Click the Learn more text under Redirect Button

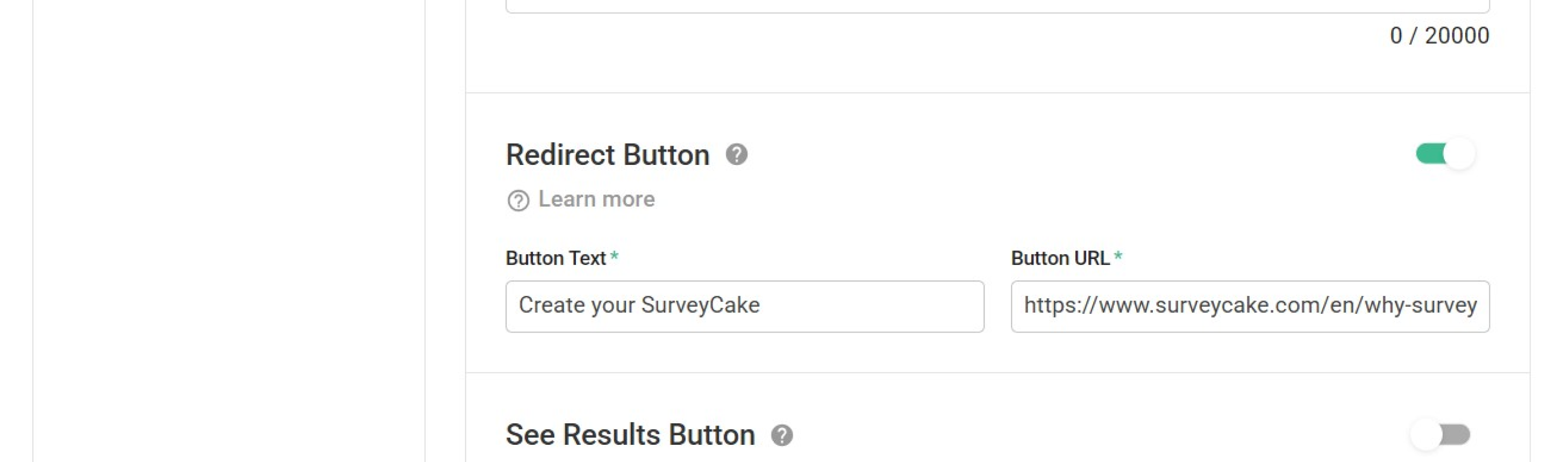pos(596,199)
